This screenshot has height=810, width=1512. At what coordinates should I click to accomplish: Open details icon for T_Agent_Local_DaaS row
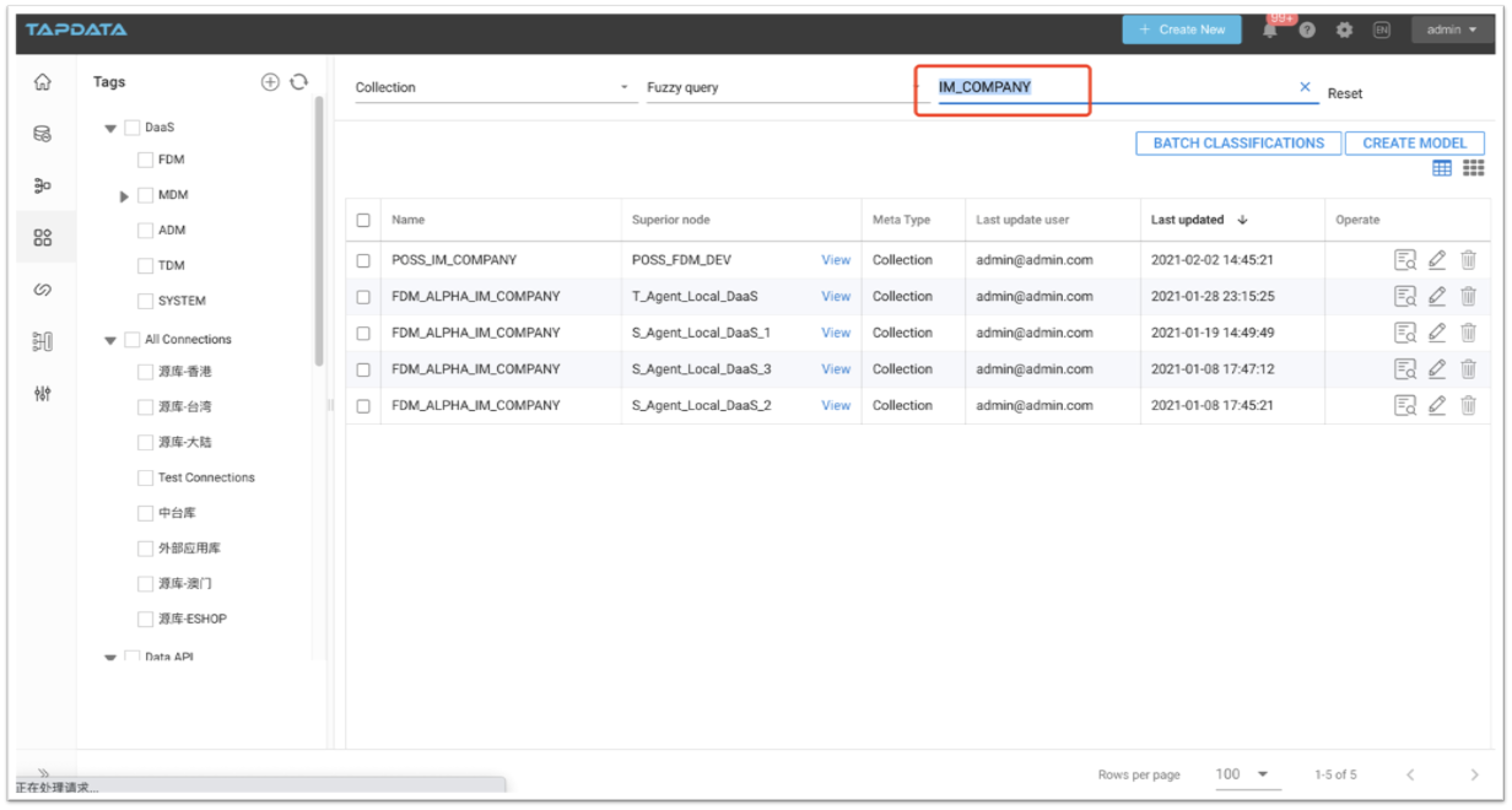click(1405, 296)
